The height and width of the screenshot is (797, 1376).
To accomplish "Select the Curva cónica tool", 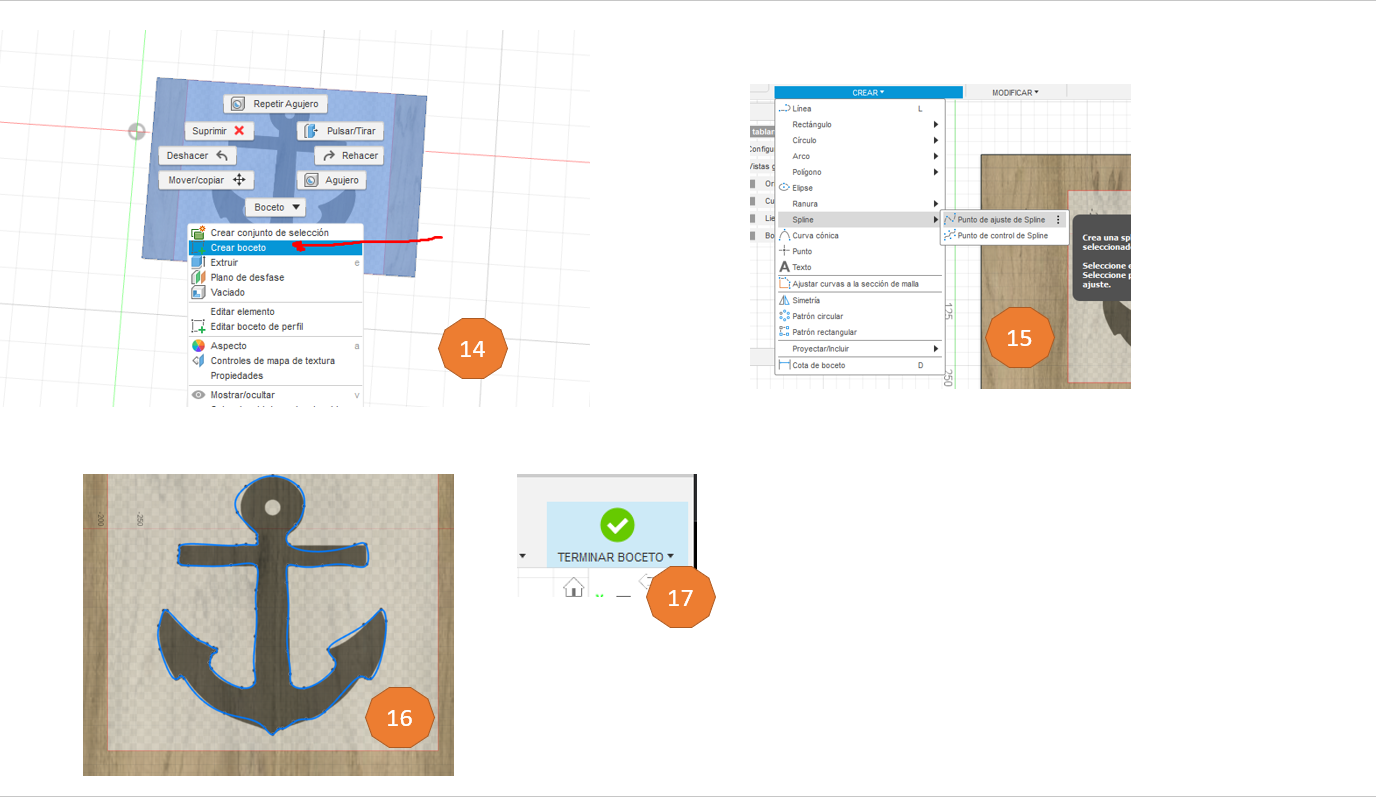I will [x=859, y=236].
